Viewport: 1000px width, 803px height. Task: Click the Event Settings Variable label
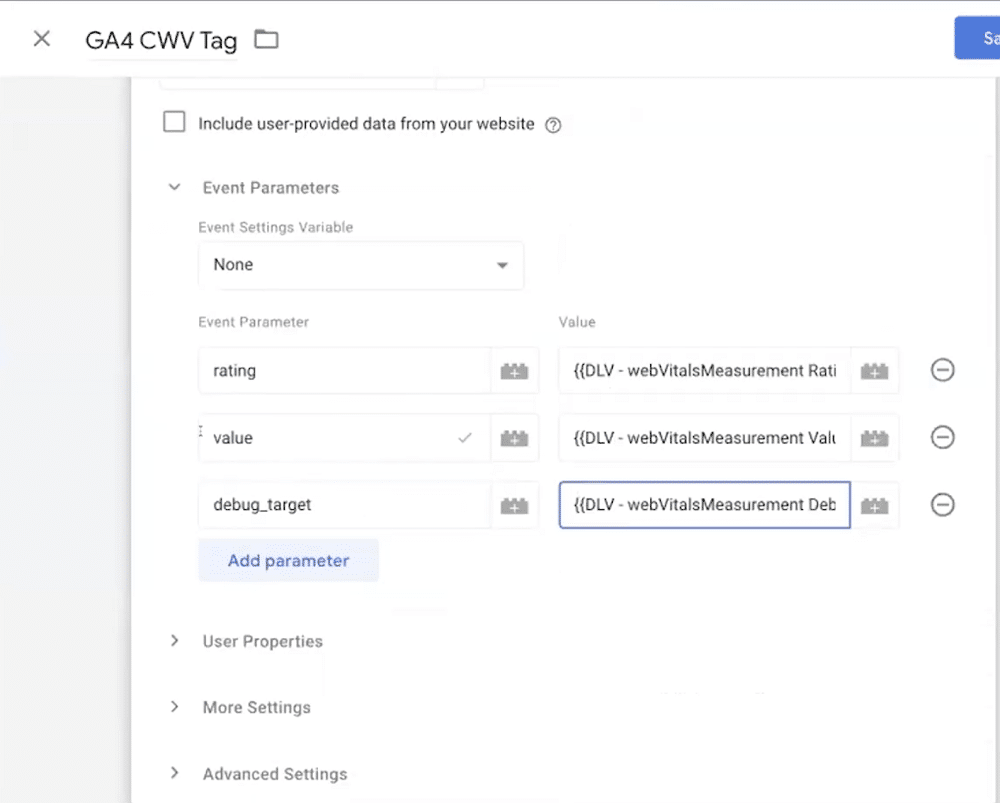tap(276, 227)
